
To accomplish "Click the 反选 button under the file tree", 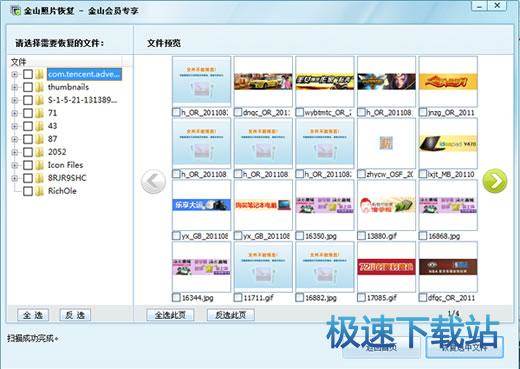I will coord(75,315).
